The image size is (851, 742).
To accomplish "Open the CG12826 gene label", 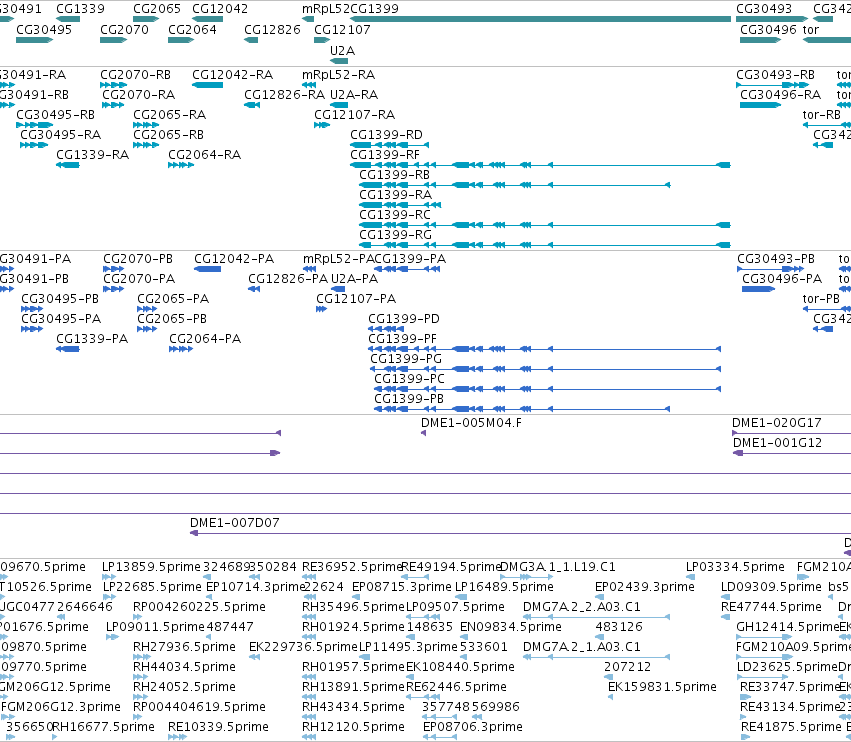I will pyautogui.click(x=272, y=29).
